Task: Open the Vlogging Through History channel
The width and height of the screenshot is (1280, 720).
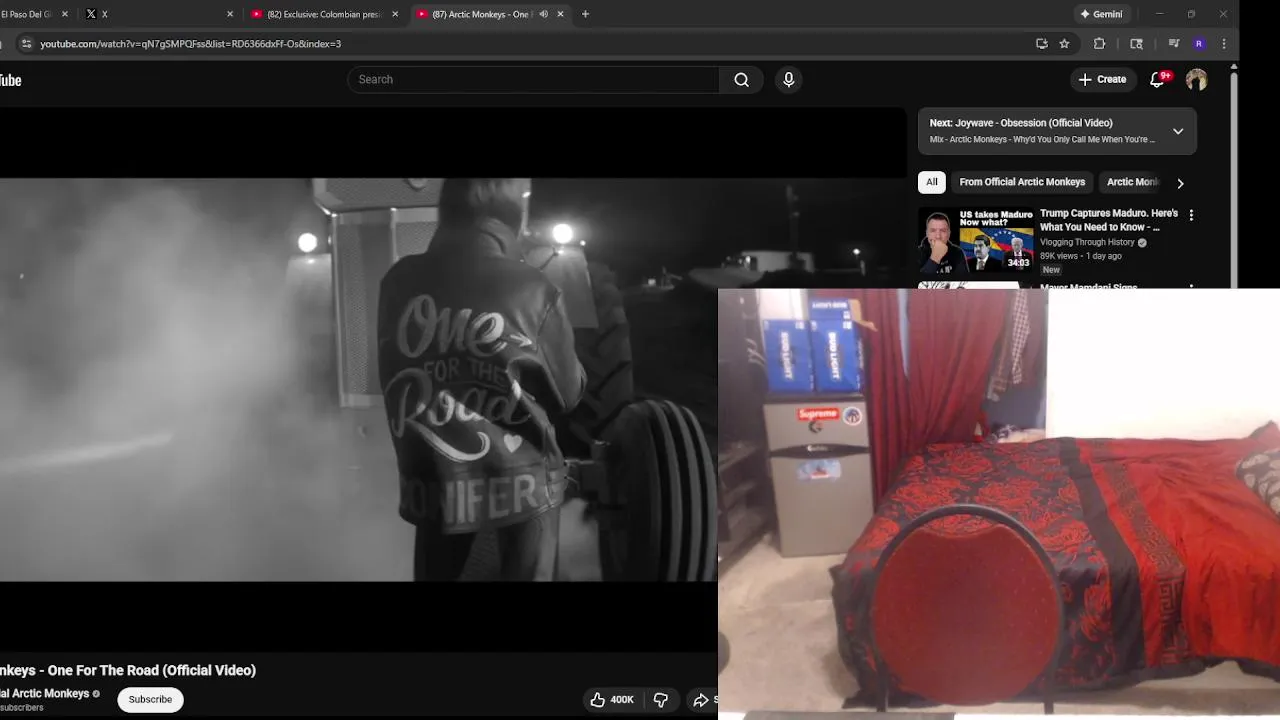Action: [1087, 242]
